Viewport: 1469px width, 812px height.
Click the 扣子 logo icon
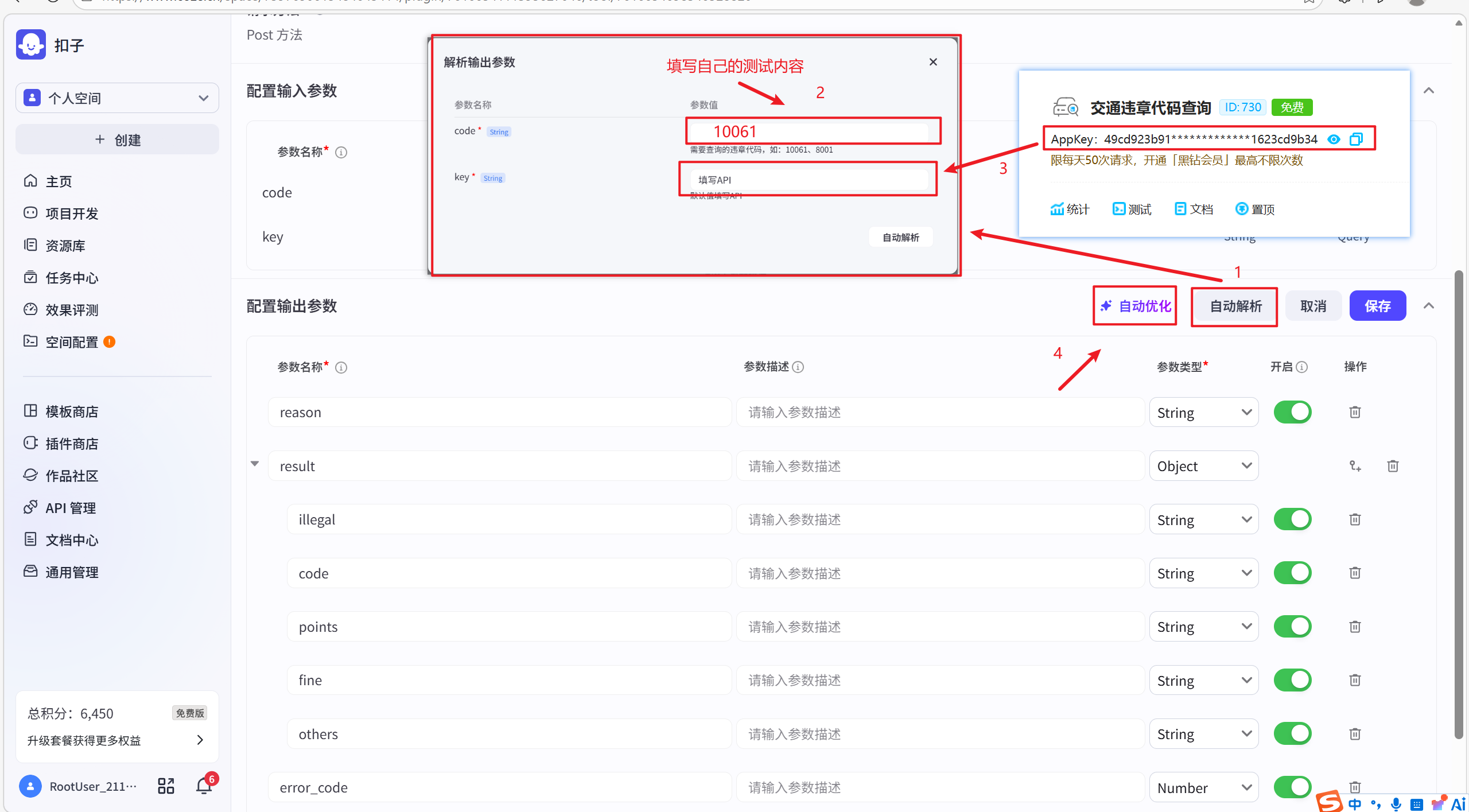point(31,45)
